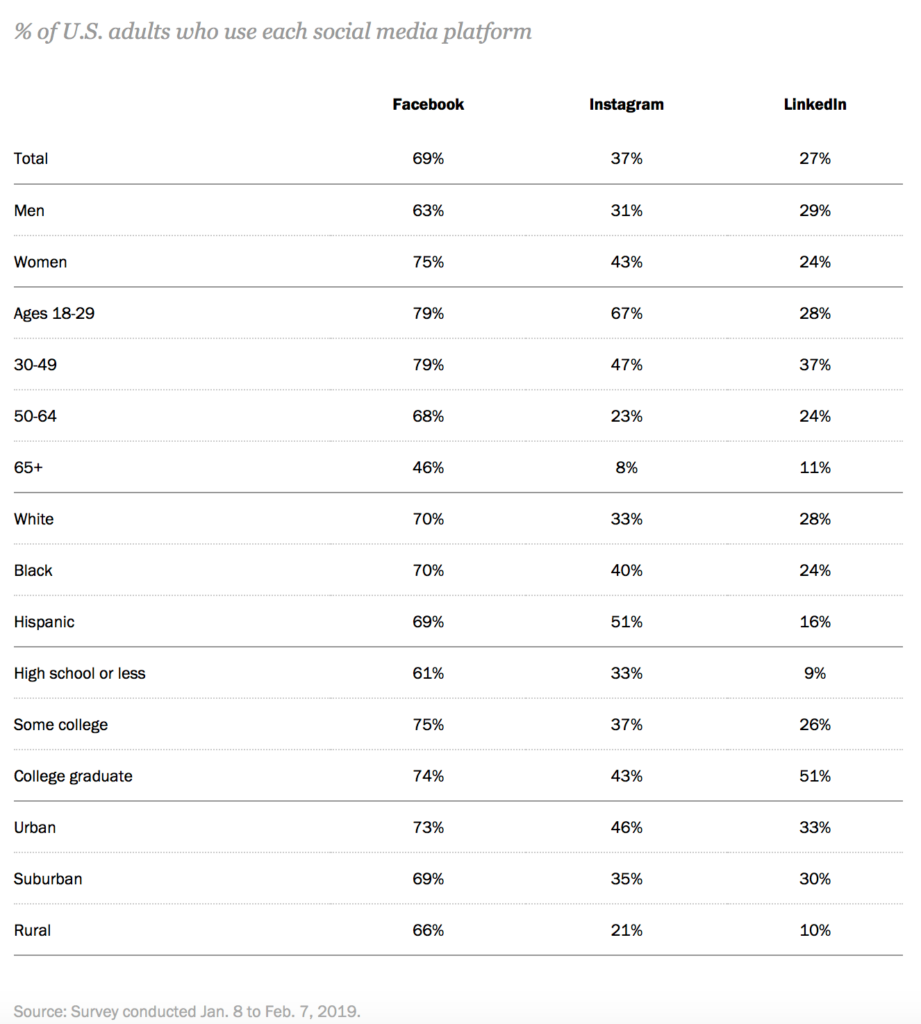Click the Facebook column header
The image size is (921, 1024).
tap(428, 104)
